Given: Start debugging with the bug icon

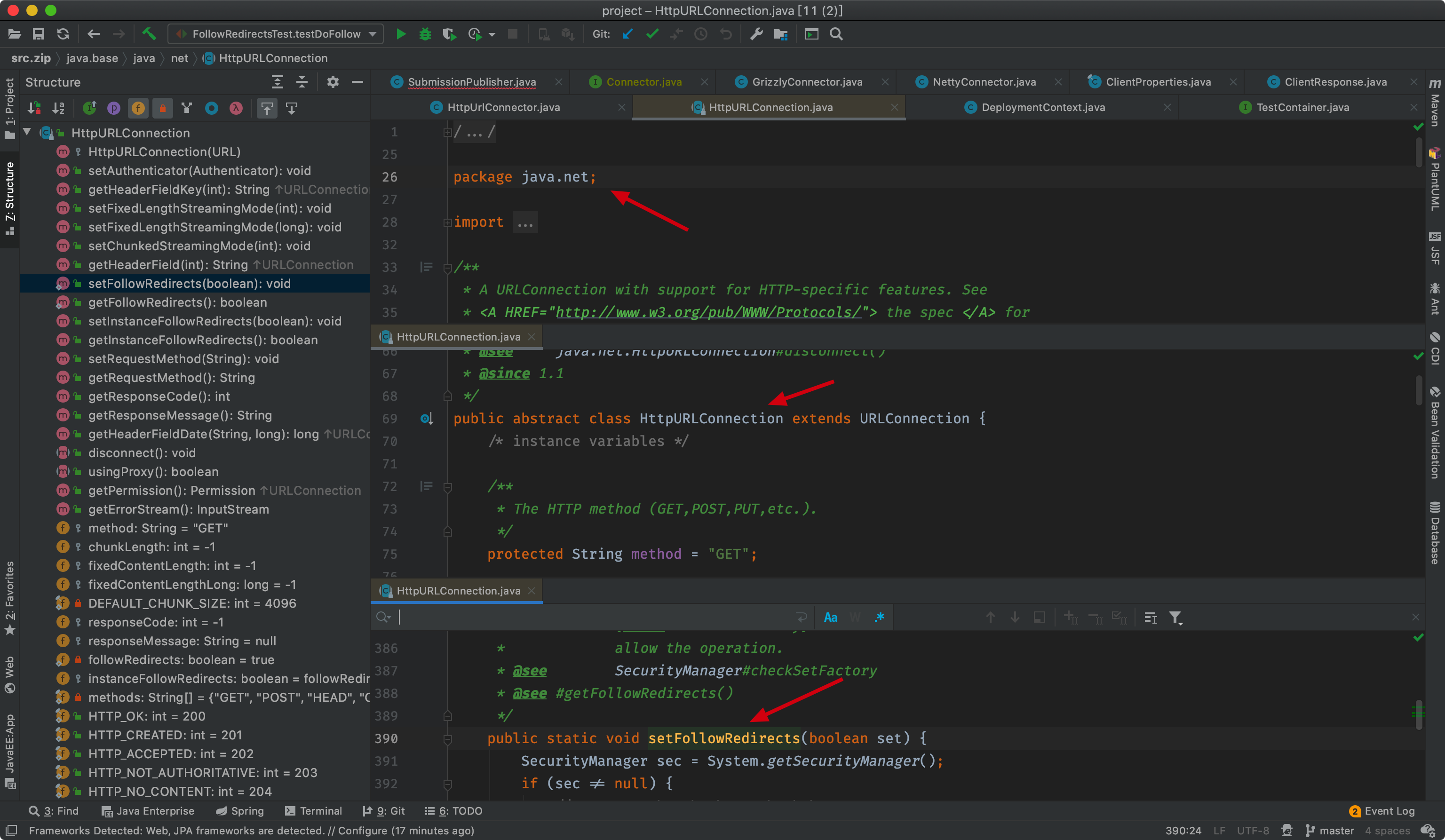Looking at the screenshot, I should [425, 34].
